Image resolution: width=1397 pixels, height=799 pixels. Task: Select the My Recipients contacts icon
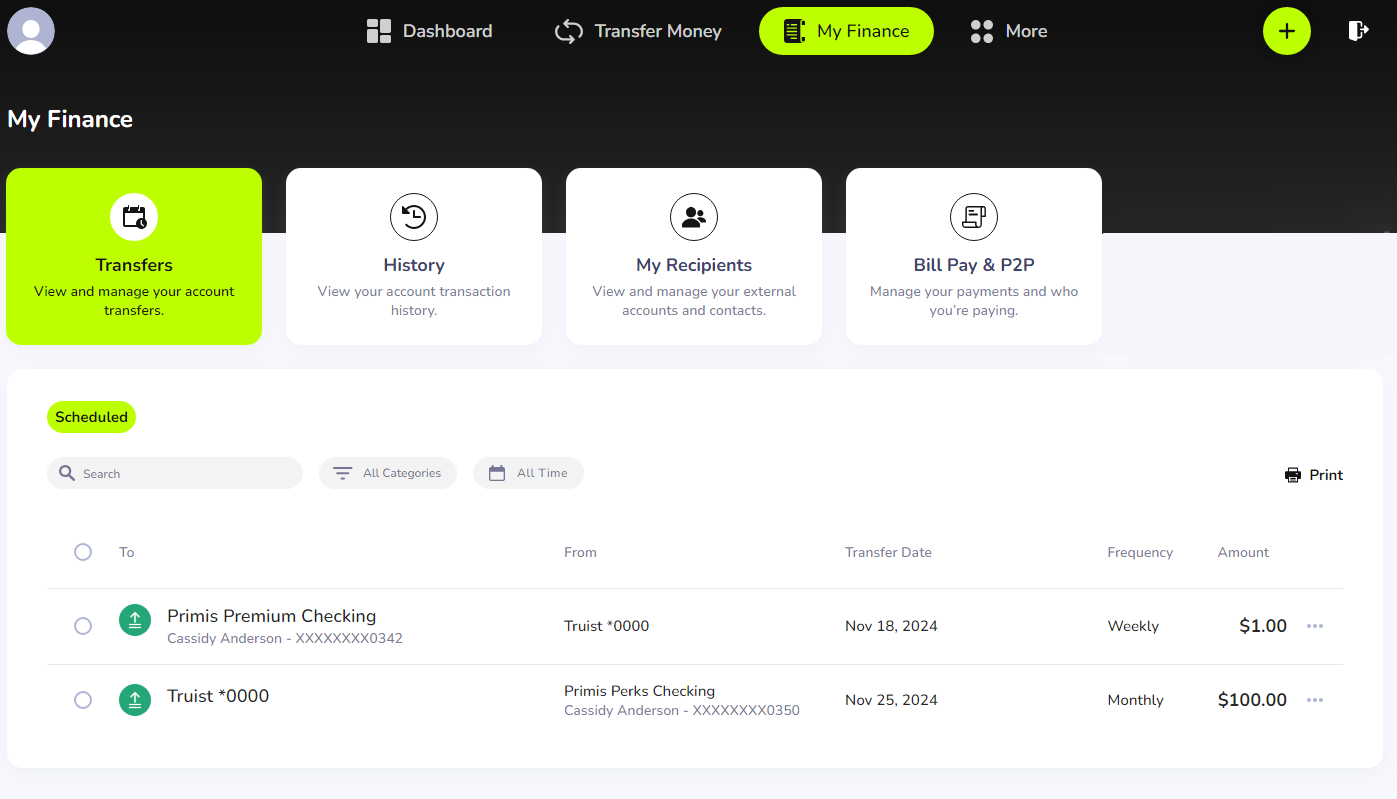click(x=694, y=217)
